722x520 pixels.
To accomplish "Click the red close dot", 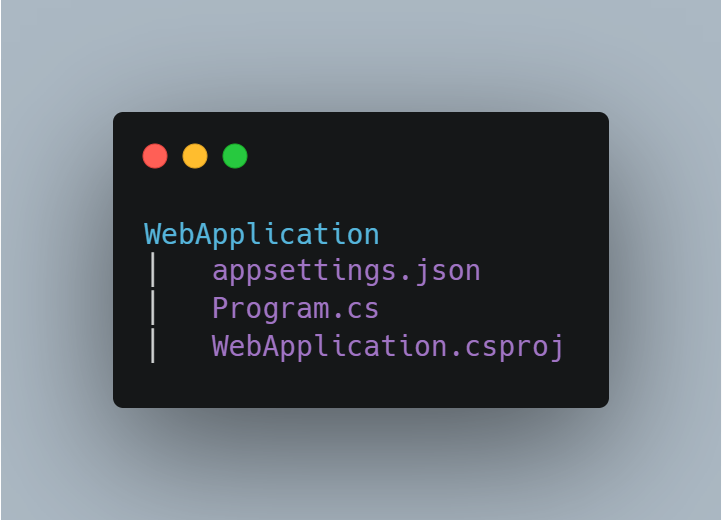I will tap(155, 156).
